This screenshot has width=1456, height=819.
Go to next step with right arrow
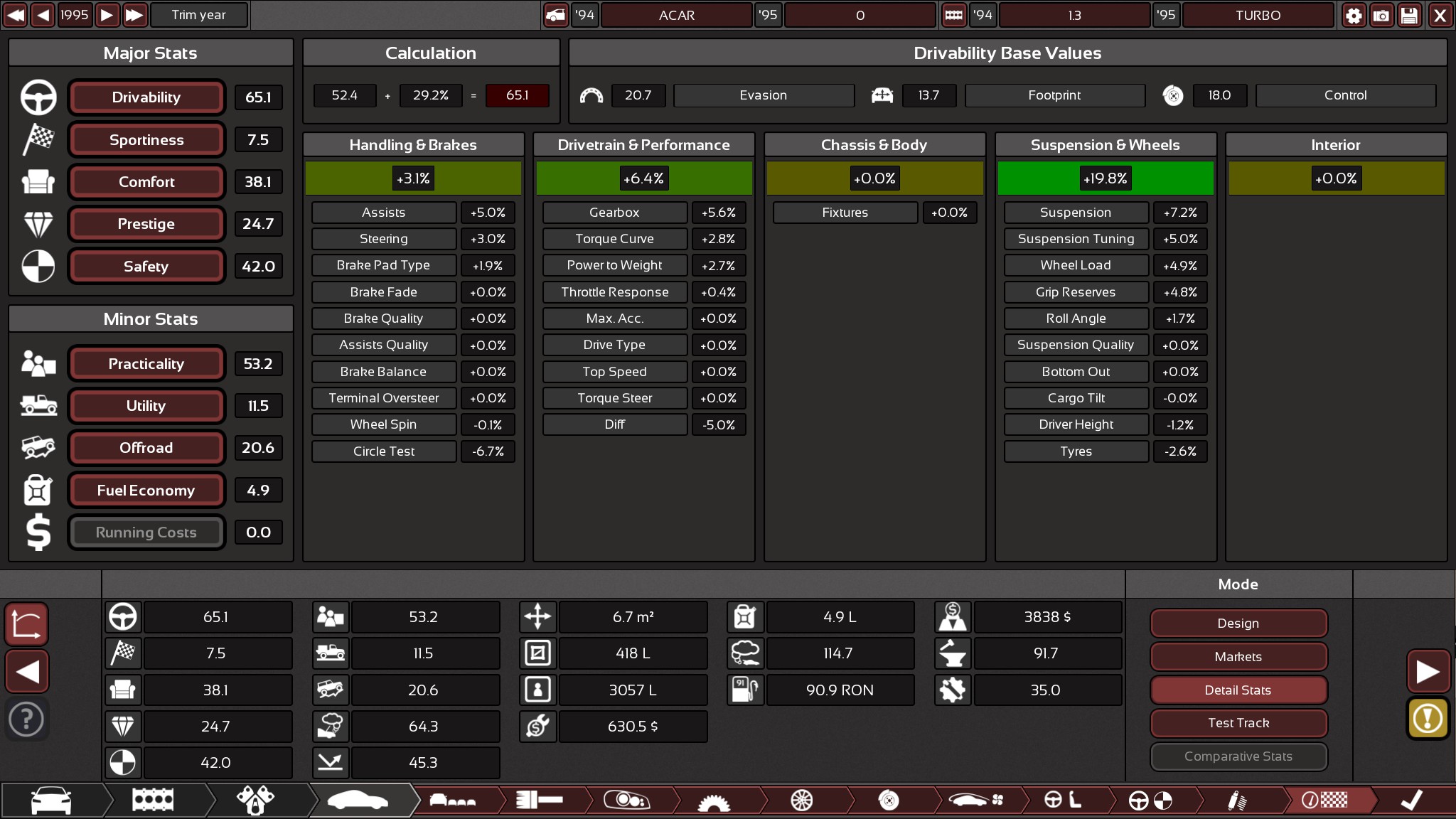[x=1428, y=672]
